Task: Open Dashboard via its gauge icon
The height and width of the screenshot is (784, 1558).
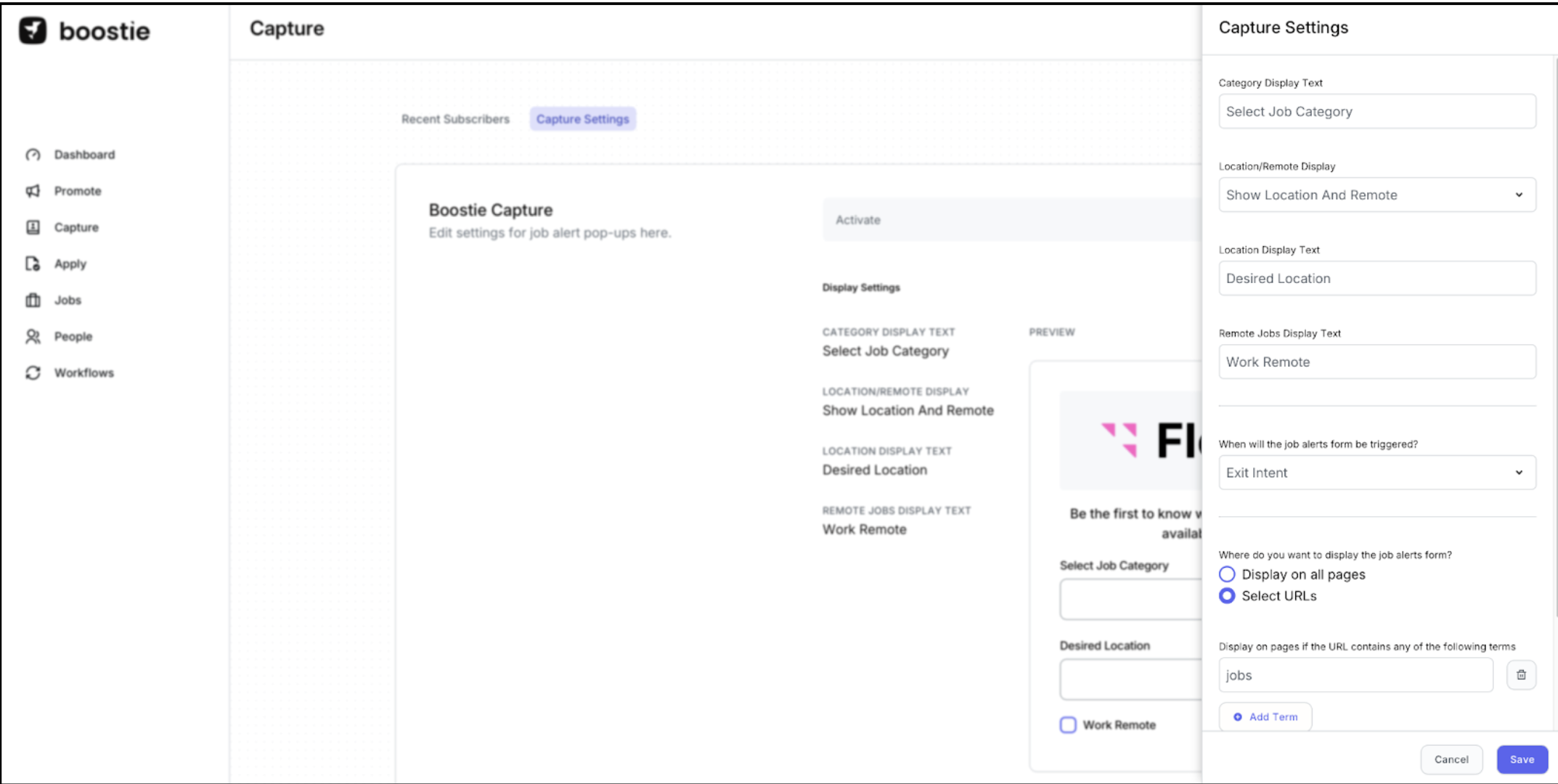Action: (33, 155)
